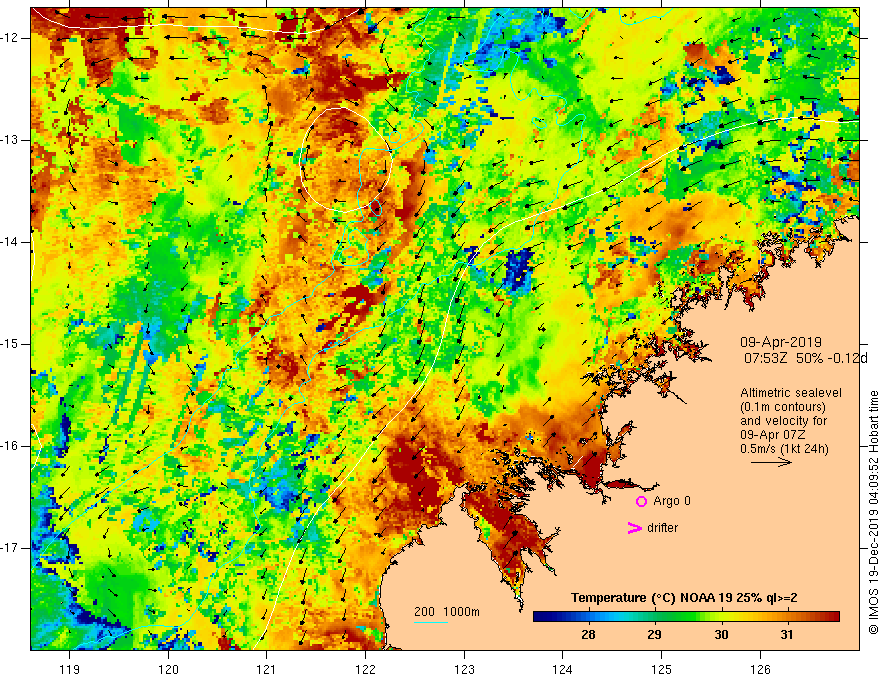This screenshot has width=880, height=680.
Task: Click longitude axis label '120'
Action: pyautogui.click(x=168, y=669)
